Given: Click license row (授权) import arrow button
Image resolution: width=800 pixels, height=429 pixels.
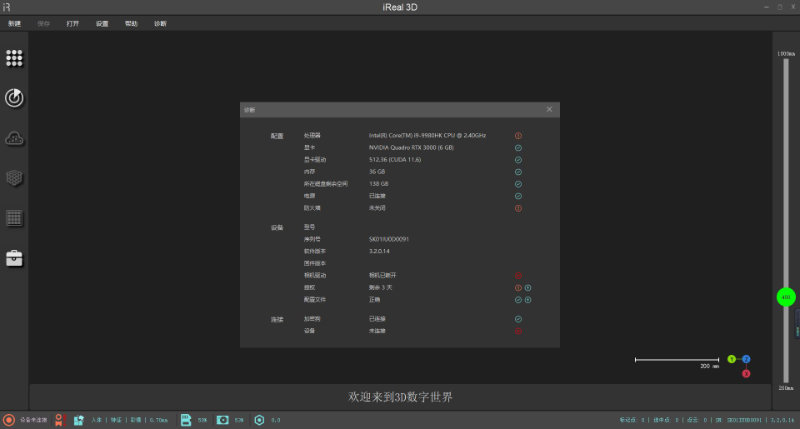Looking at the screenshot, I should [528, 288].
